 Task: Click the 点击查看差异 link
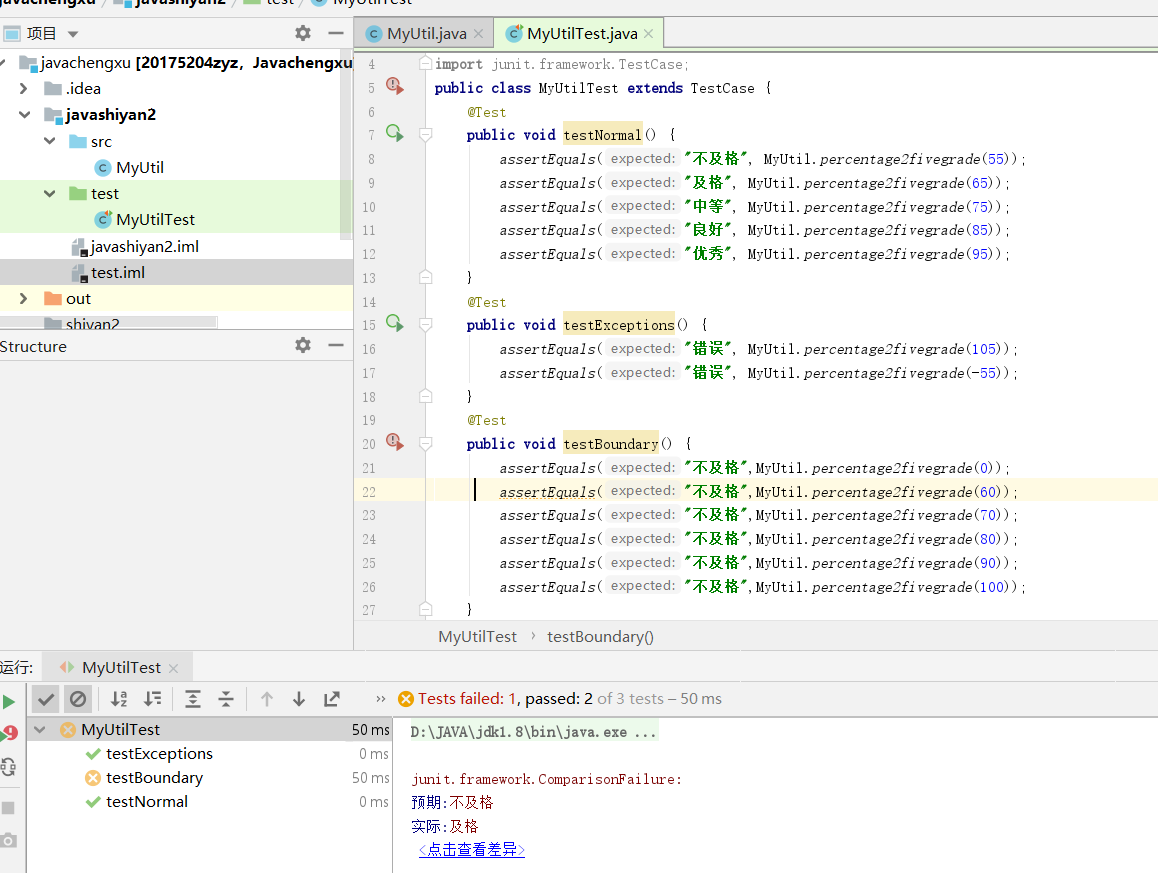[x=472, y=850]
